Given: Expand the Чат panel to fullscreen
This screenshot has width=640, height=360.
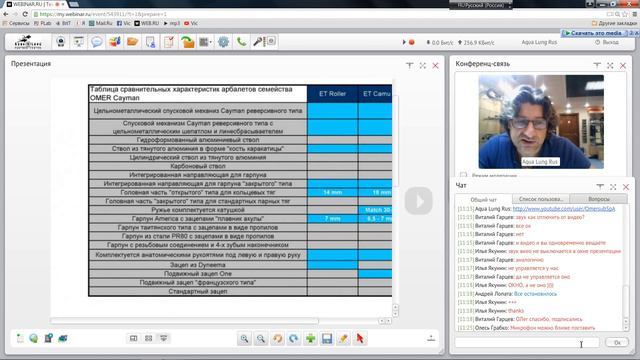Looking at the screenshot, I should click(613, 187).
